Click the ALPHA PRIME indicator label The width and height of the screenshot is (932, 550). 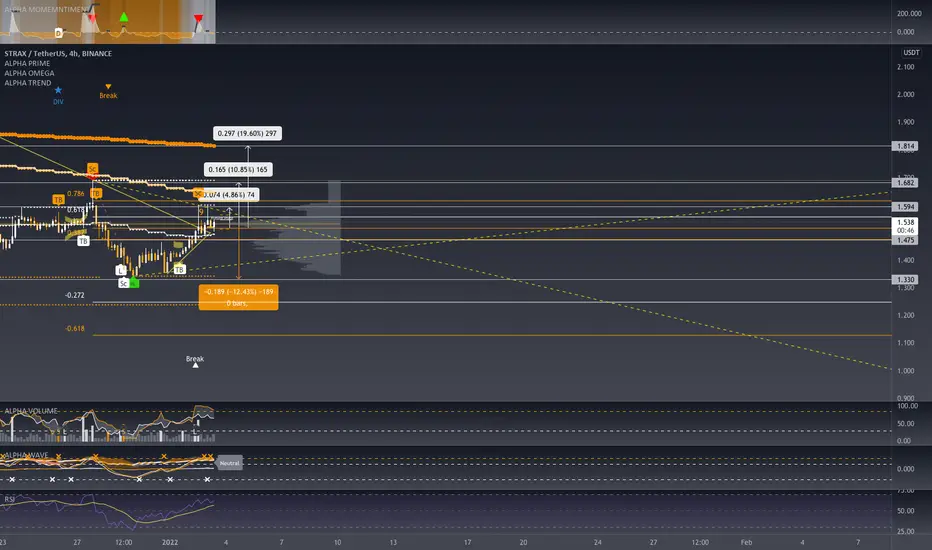(27, 63)
